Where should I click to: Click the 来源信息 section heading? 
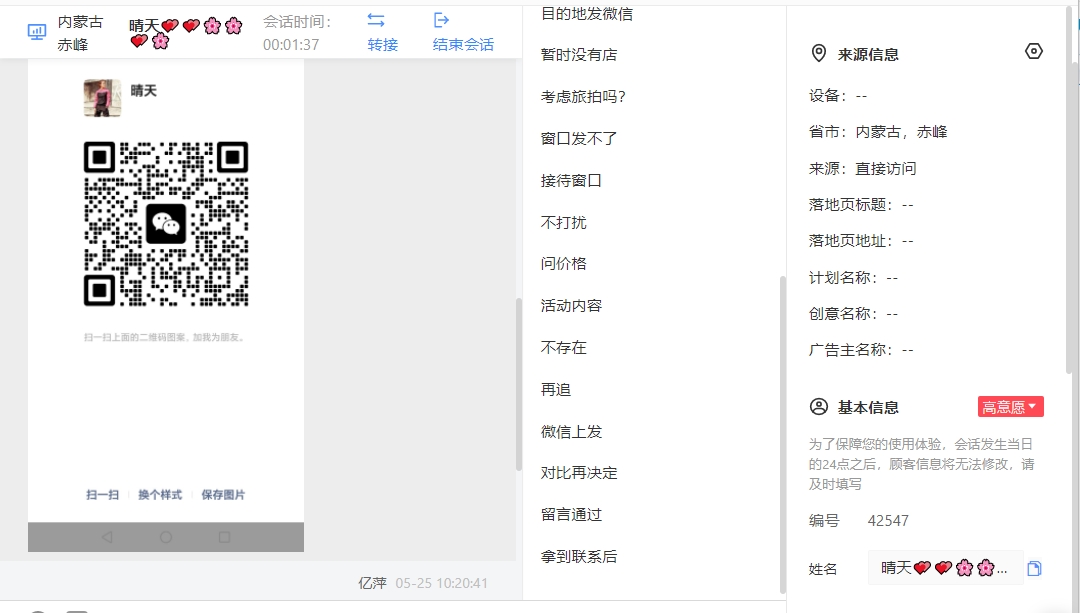(x=868, y=54)
